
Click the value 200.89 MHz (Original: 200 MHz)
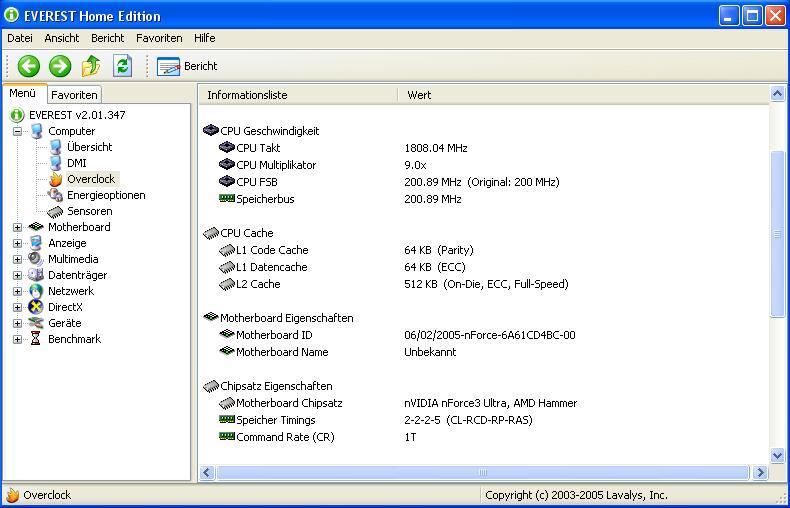point(482,182)
